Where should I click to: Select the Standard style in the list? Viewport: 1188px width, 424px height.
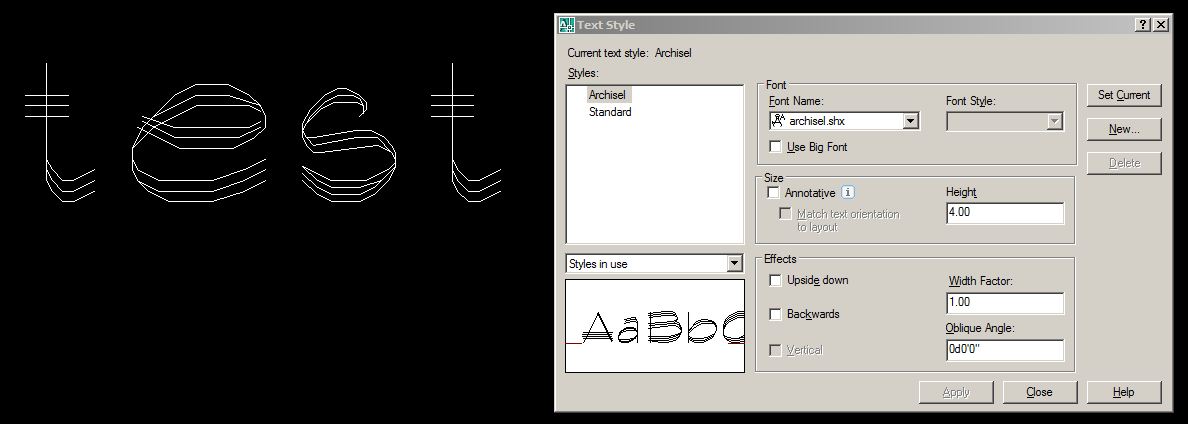coord(610,112)
